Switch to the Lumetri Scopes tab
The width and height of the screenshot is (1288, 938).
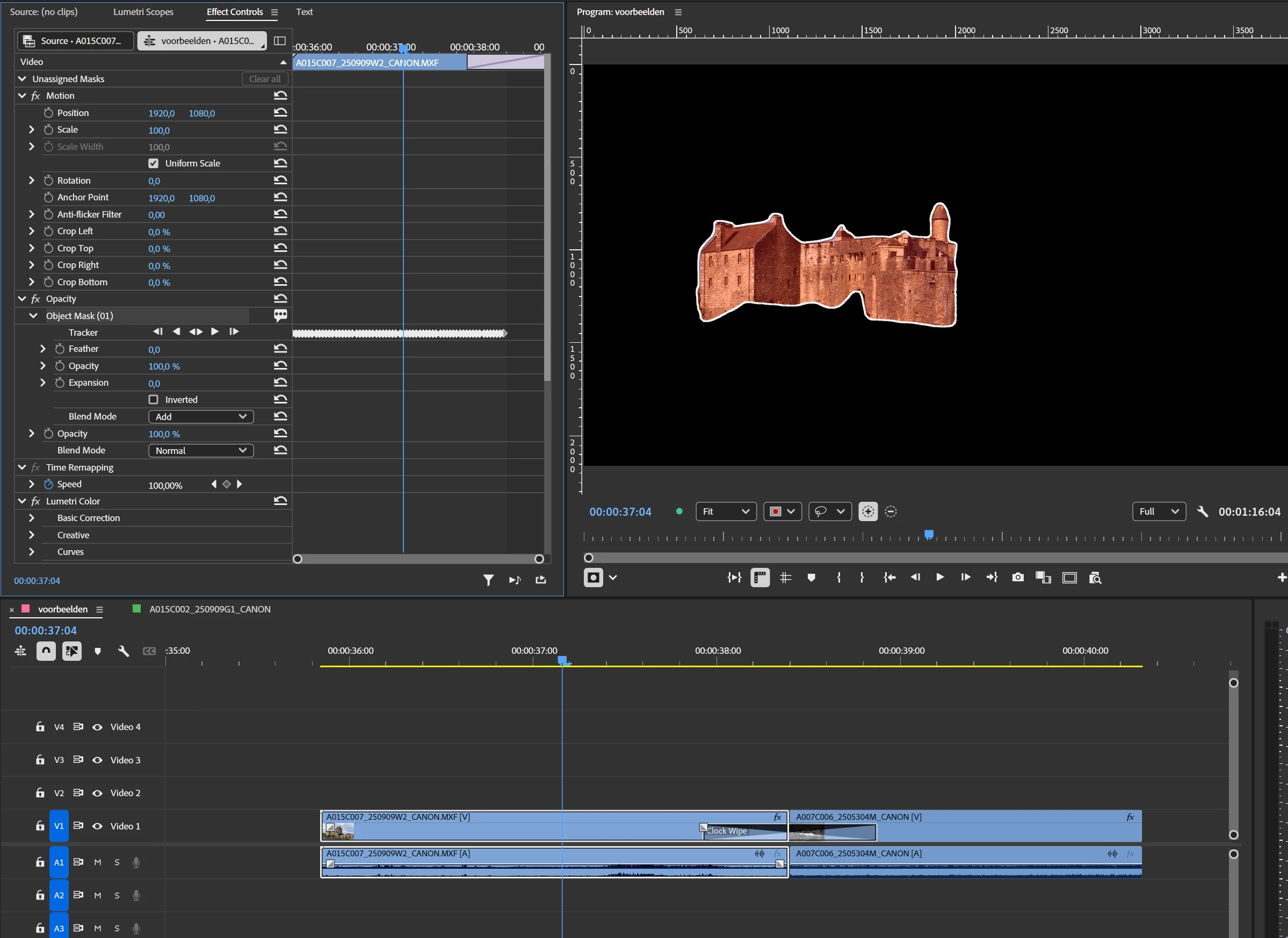click(143, 12)
